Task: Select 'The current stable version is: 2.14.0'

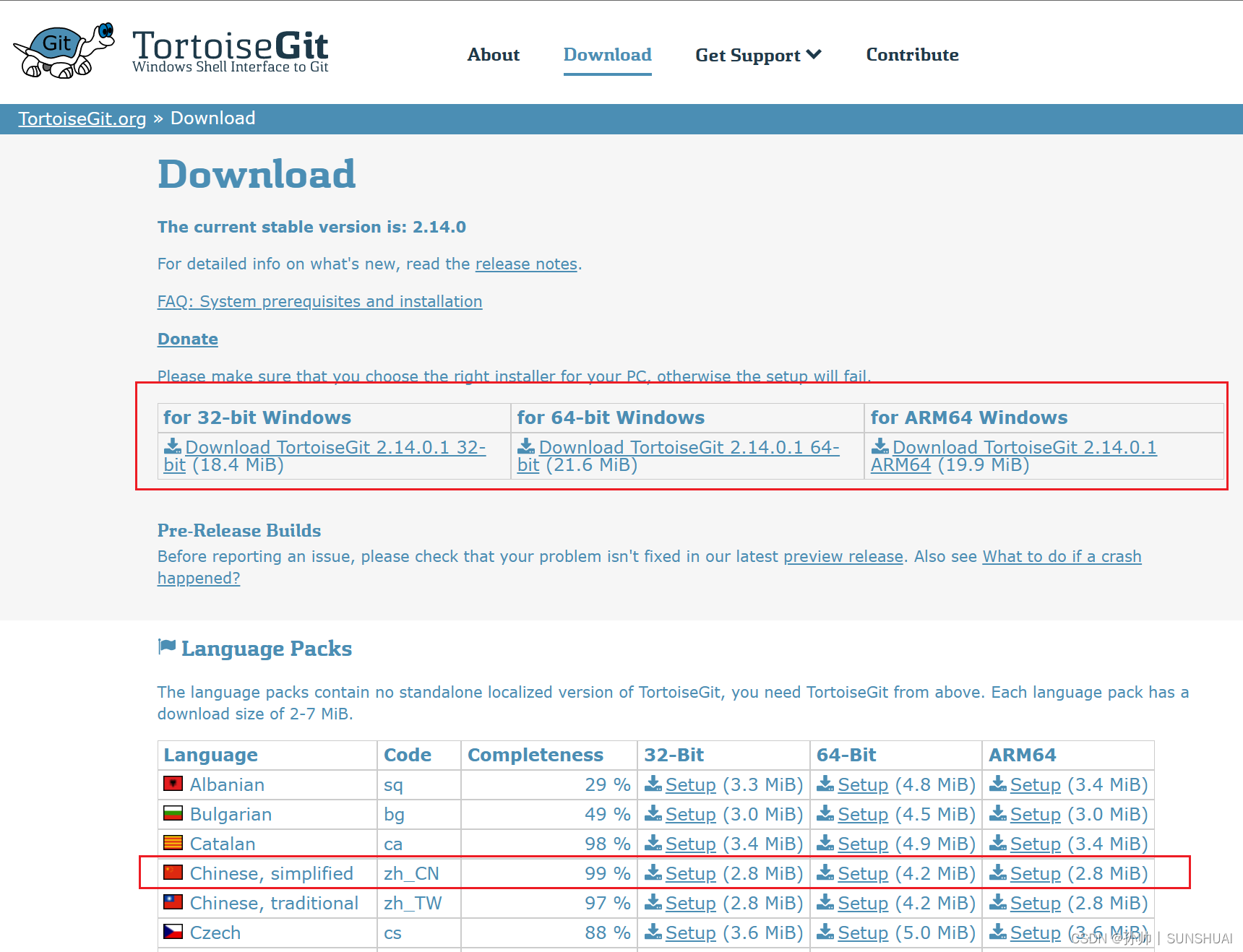Action: click(311, 228)
